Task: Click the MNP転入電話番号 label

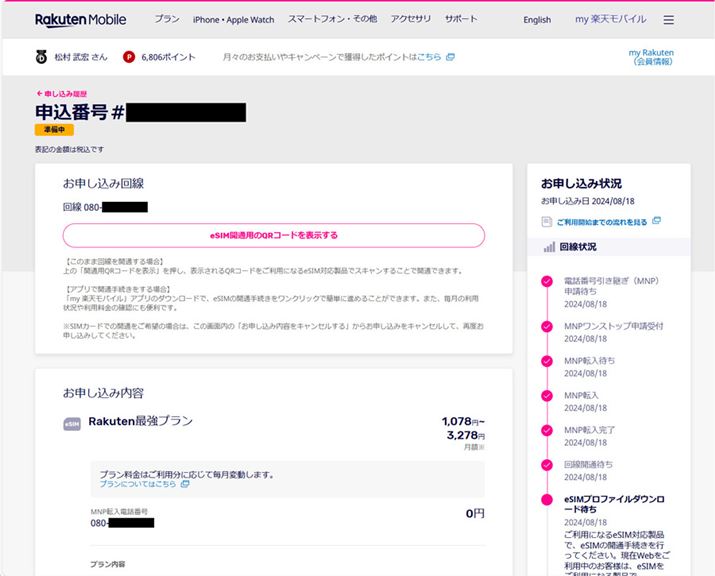Action: coord(119,512)
